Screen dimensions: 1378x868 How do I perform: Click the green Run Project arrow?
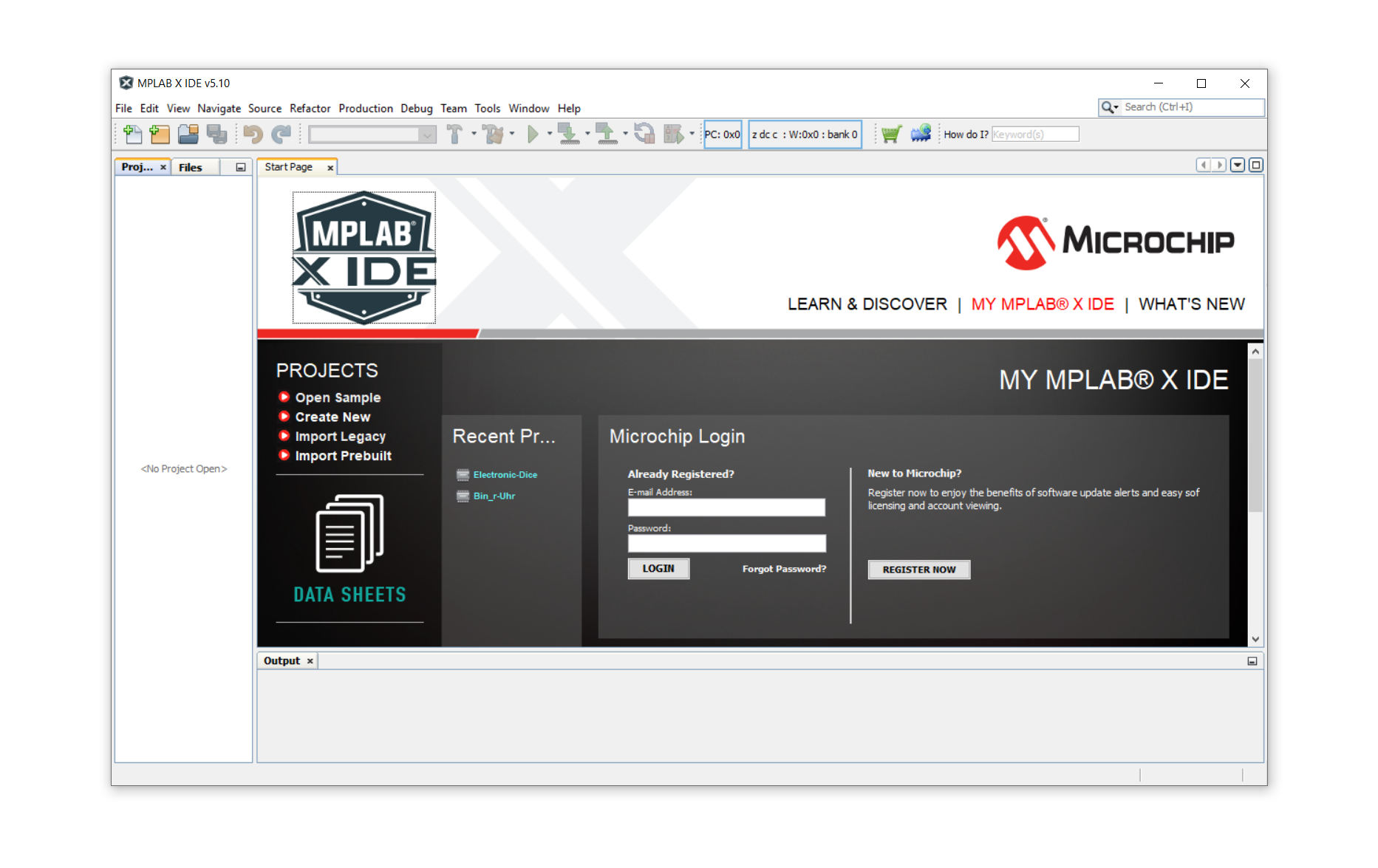(533, 134)
